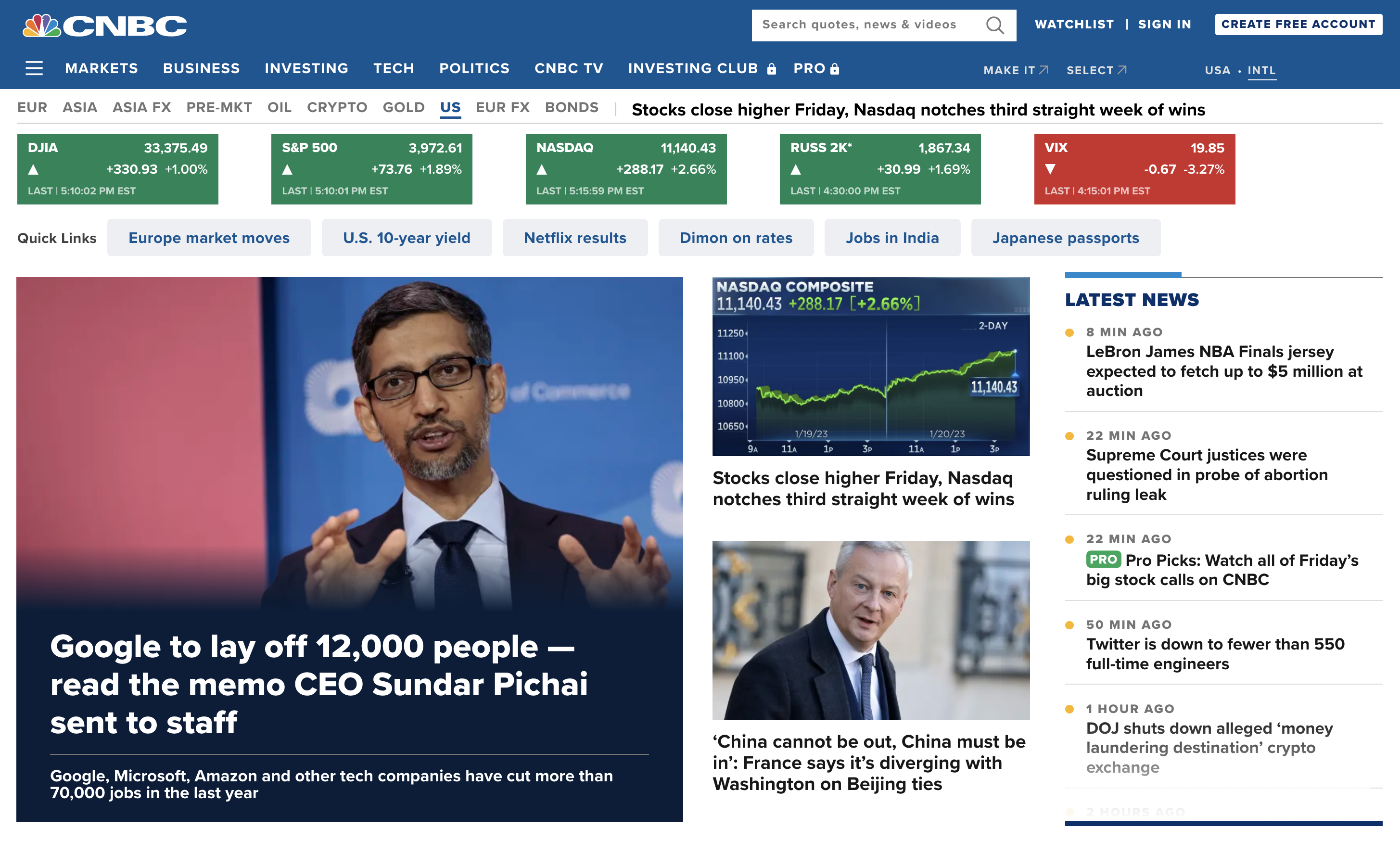
Task: Open Google to lay off 12,000 headline
Action: pos(319,684)
